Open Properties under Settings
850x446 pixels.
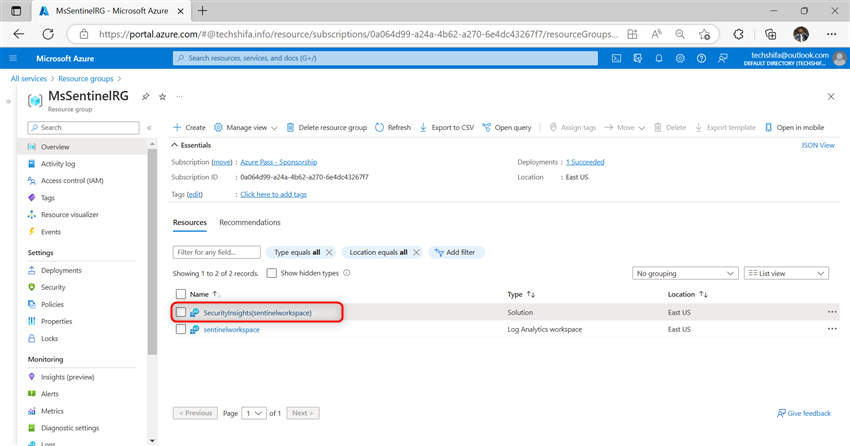pyautogui.click(x=56, y=321)
